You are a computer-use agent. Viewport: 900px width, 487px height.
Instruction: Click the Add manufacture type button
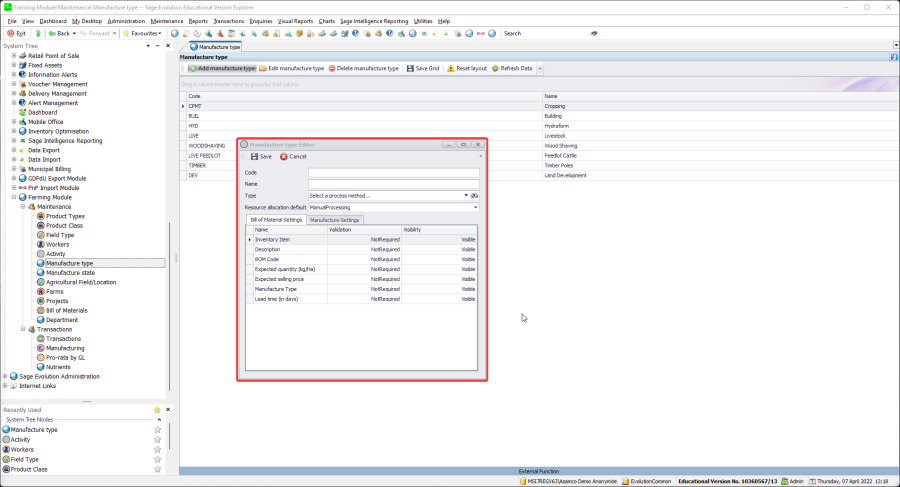click(220, 68)
